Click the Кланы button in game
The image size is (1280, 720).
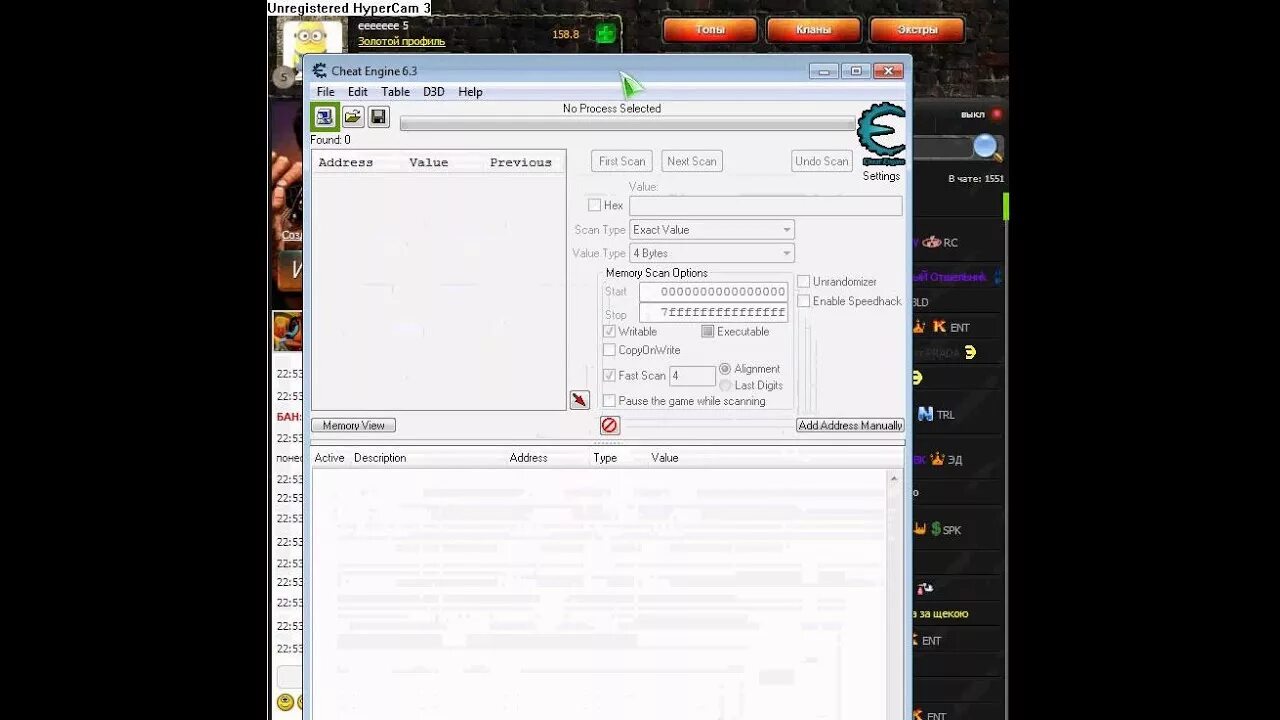[813, 30]
